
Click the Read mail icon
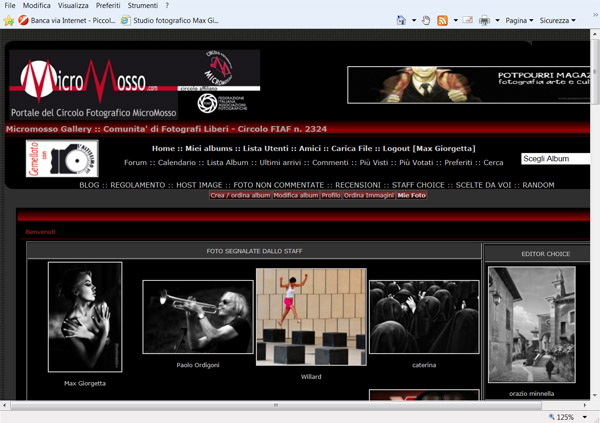point(468,20)
